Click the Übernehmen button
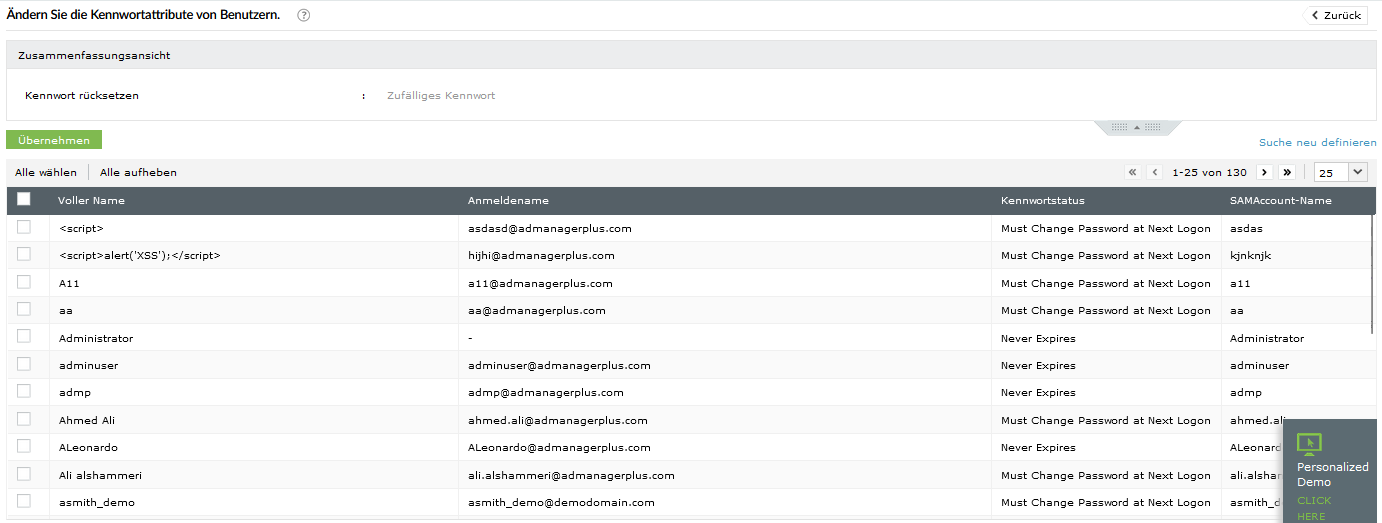Viewport: 1382px width, 523px height. click(x=54, y=140)
